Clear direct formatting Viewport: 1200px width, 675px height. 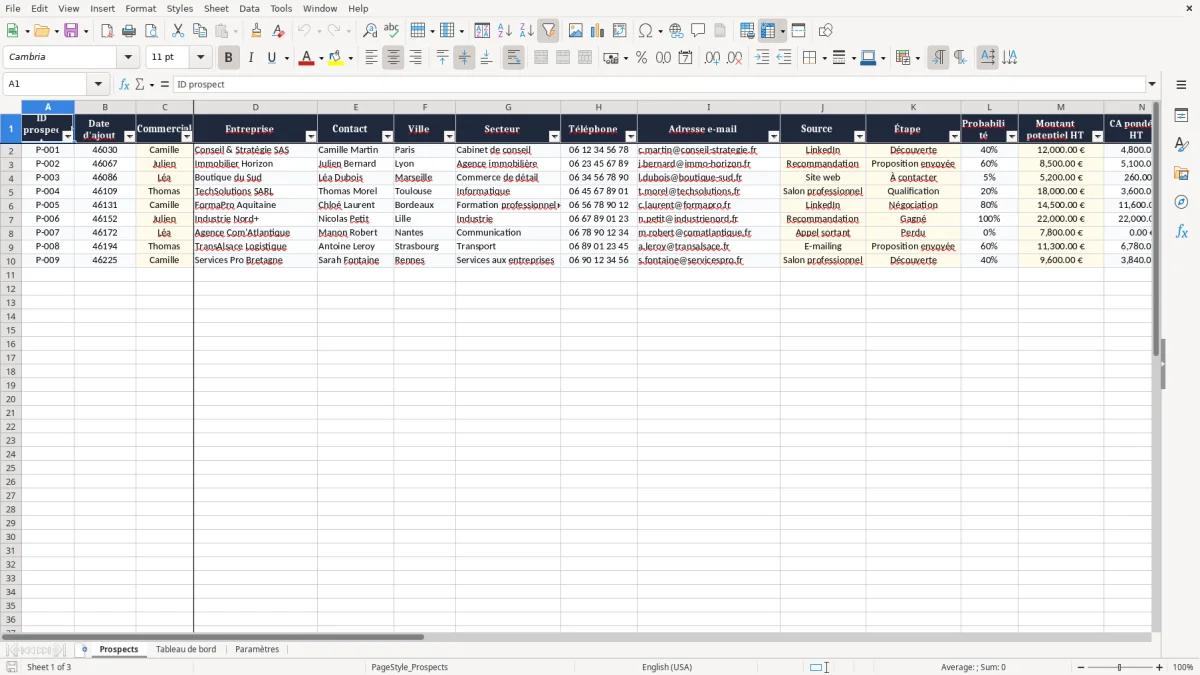(279, 31)
